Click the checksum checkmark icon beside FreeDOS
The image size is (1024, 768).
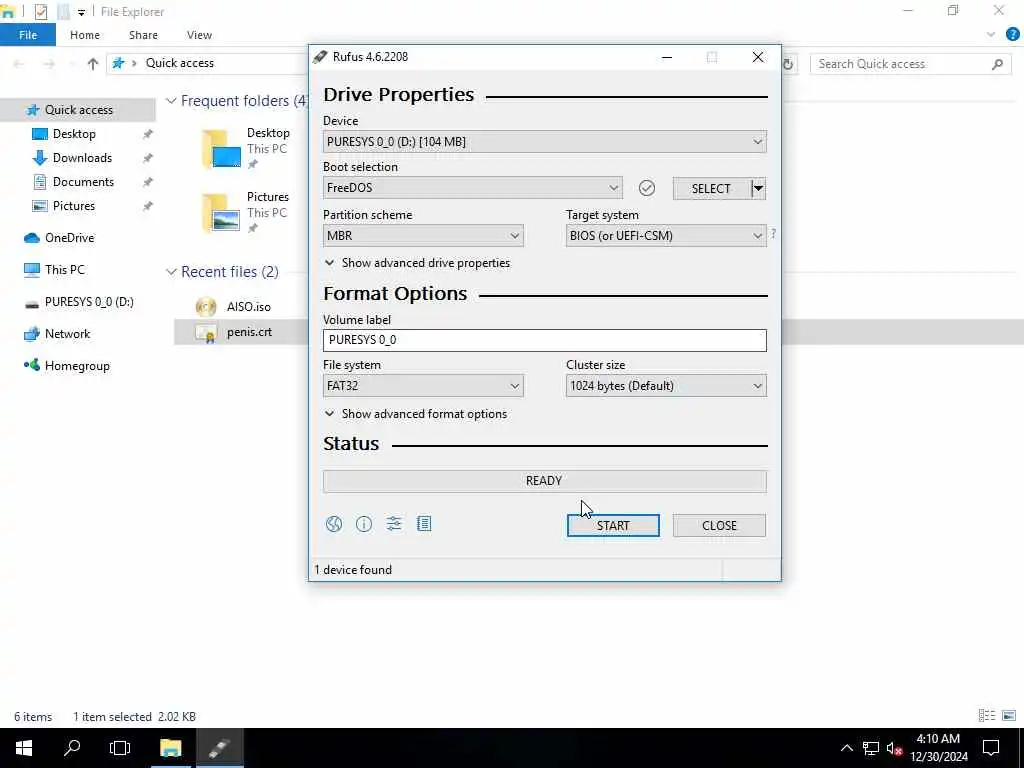click(647, 188)
